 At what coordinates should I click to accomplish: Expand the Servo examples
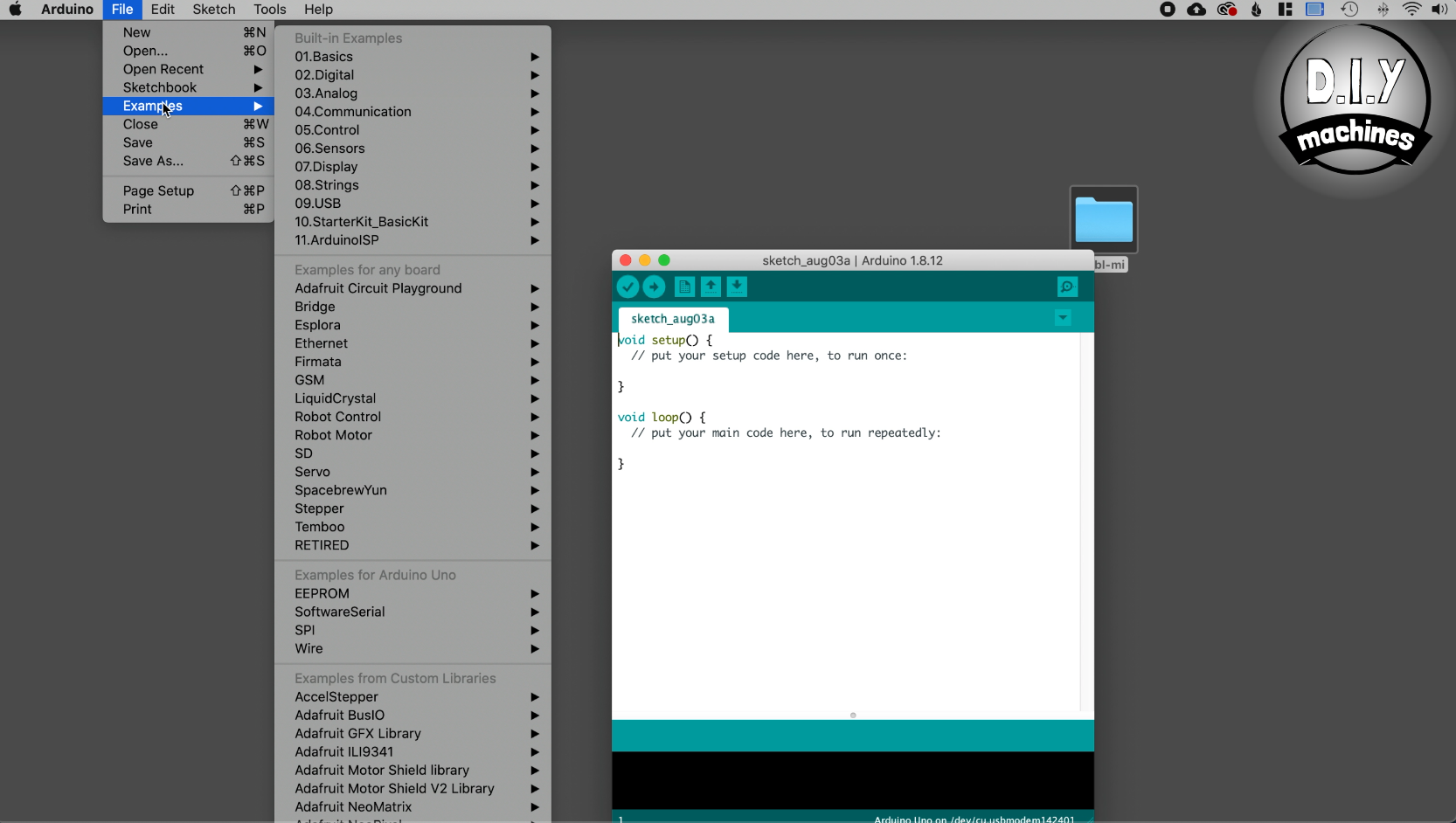point(413,472)
